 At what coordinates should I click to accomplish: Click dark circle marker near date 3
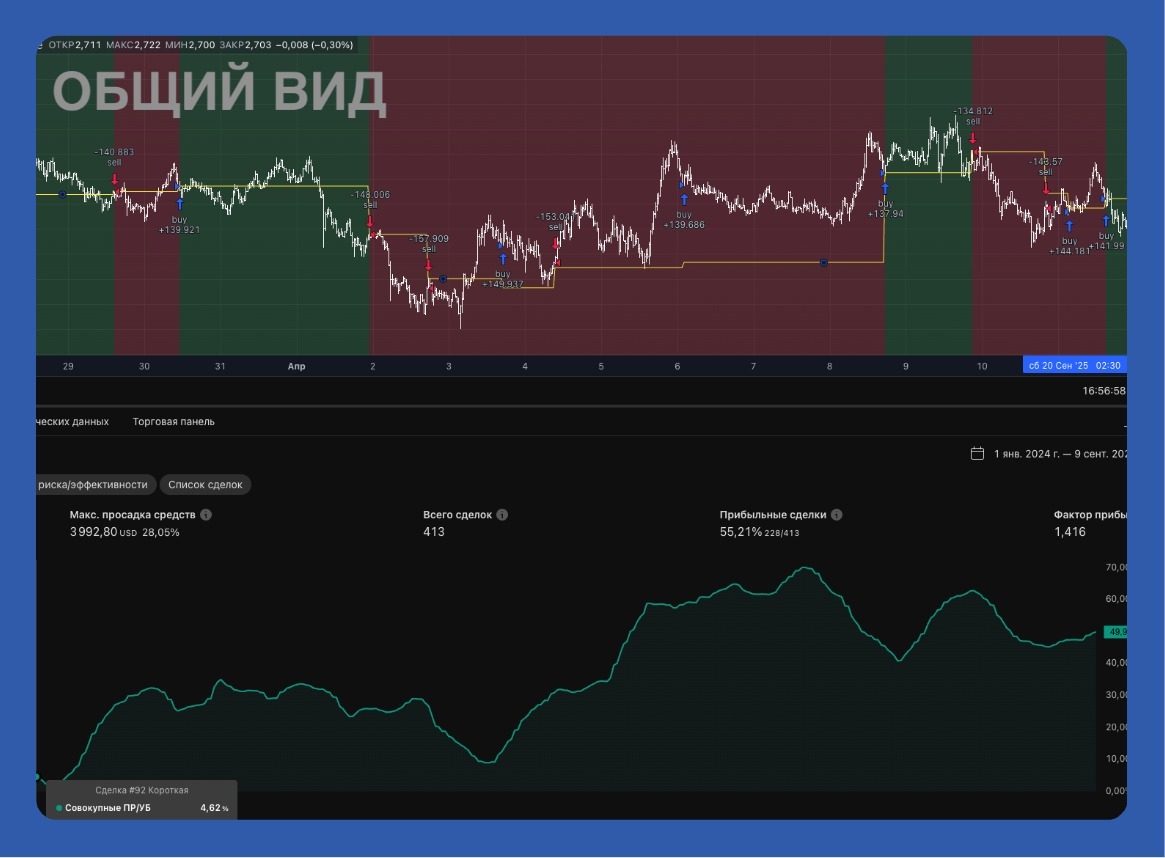click(x=443, y=279)
